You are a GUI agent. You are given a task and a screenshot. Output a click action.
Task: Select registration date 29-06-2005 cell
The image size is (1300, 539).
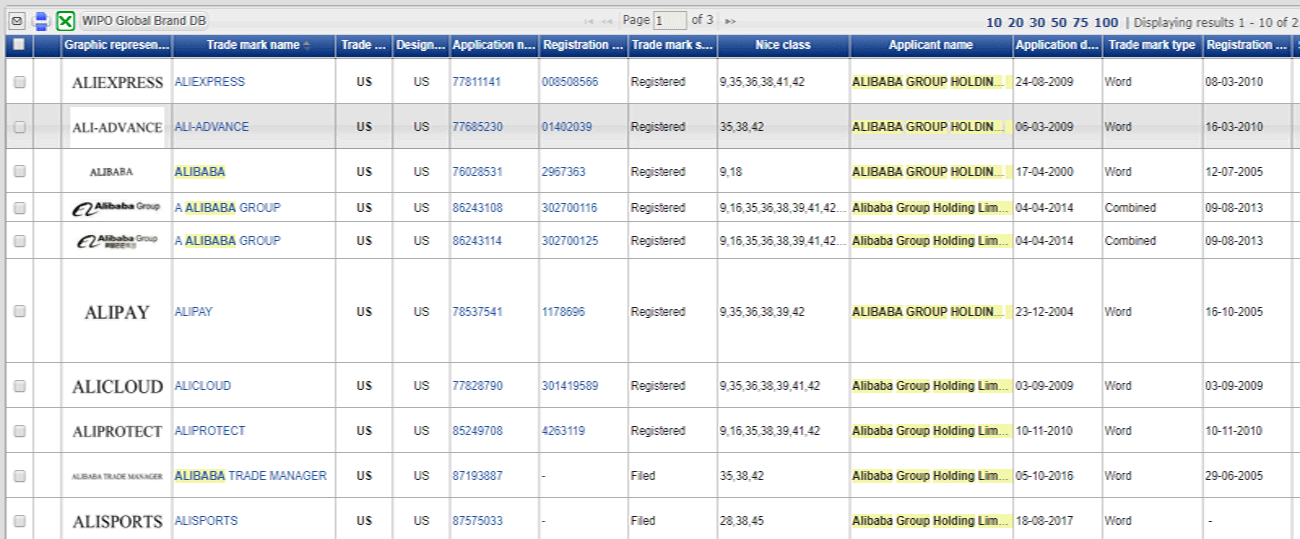(1247, 476)
